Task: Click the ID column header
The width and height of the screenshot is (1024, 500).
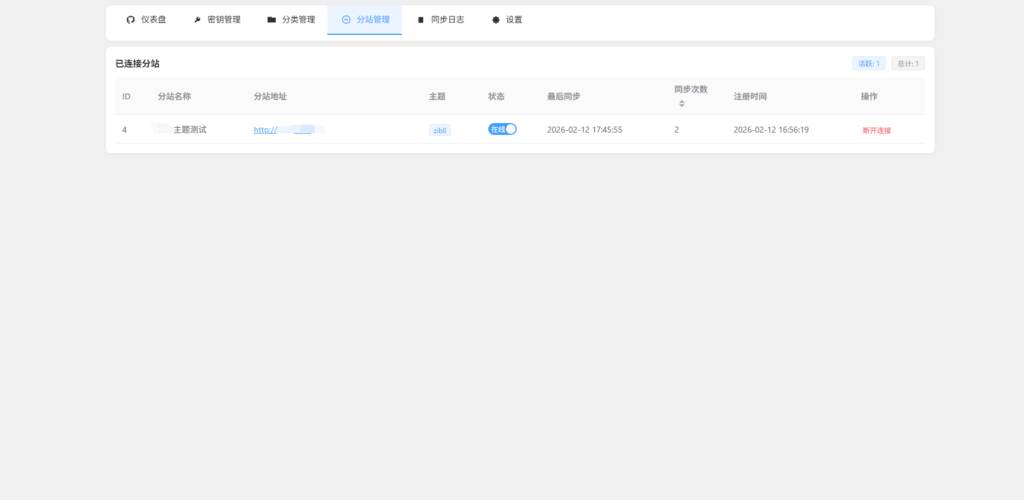Action: pyautogui.click(x=127, y=97)
